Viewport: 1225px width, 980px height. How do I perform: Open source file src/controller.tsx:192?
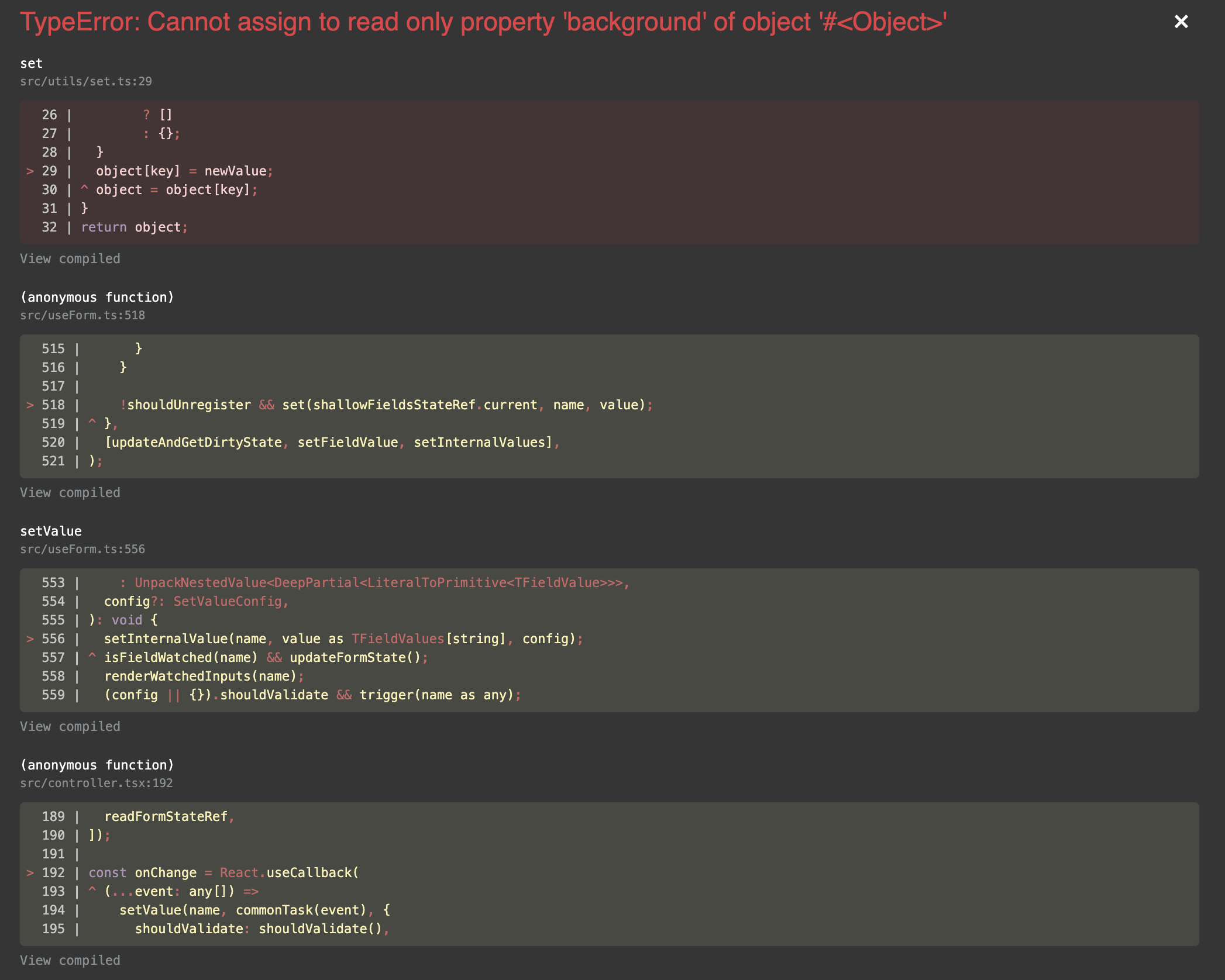pos(96,782)
